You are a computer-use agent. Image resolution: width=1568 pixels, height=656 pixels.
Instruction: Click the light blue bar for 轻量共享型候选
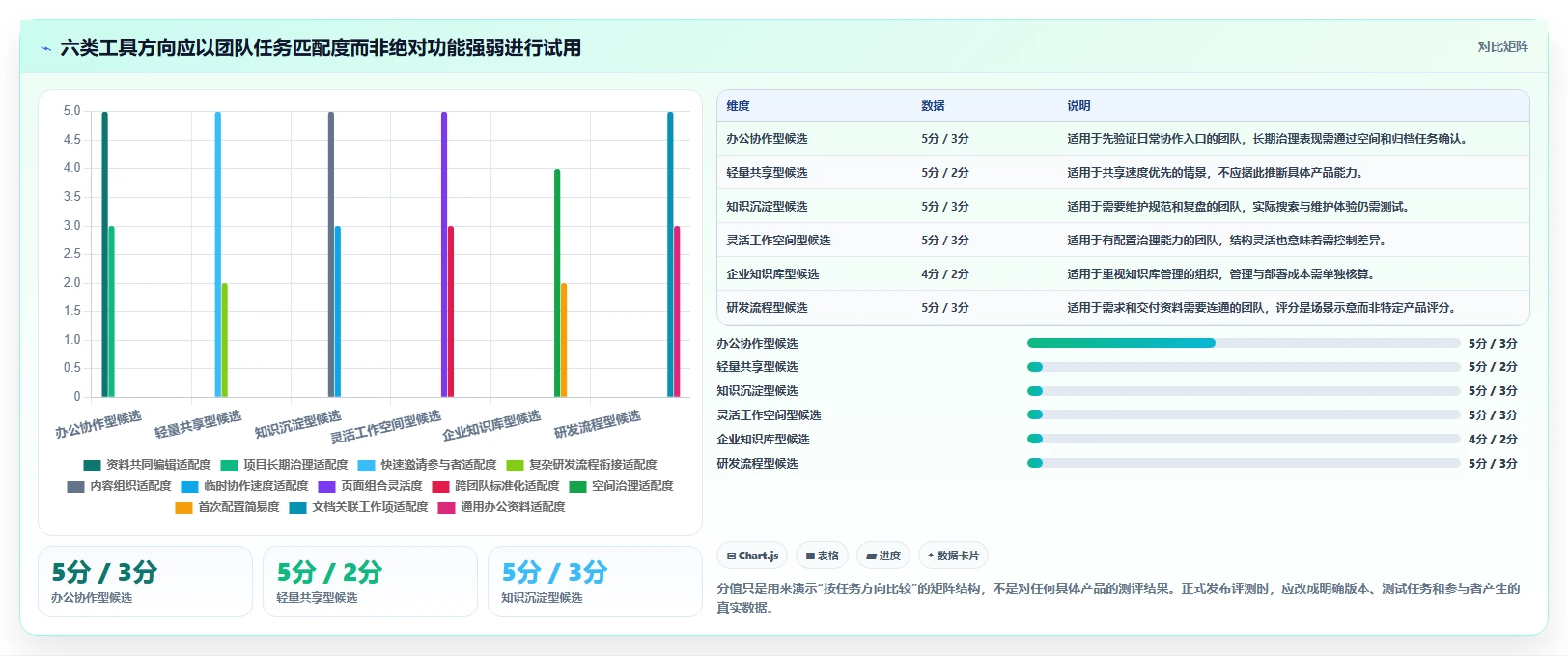point(217,254)
